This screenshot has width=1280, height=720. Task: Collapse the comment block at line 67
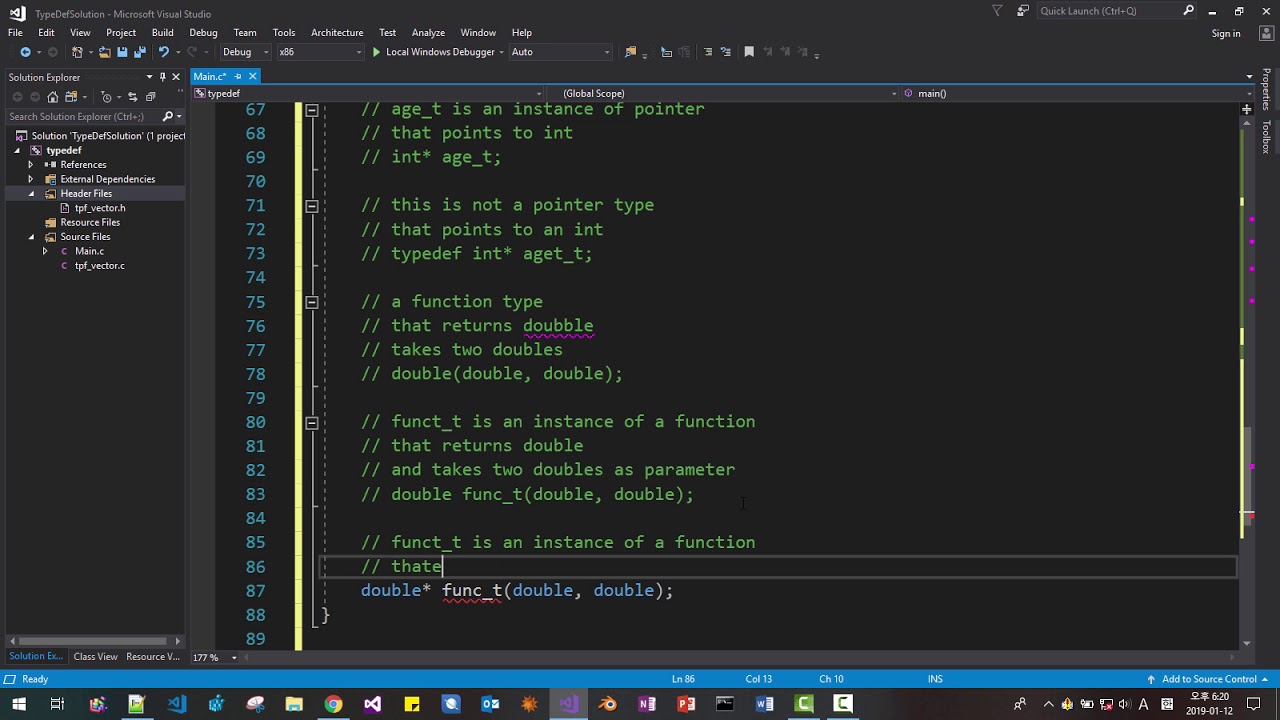[x=311, y=110]
